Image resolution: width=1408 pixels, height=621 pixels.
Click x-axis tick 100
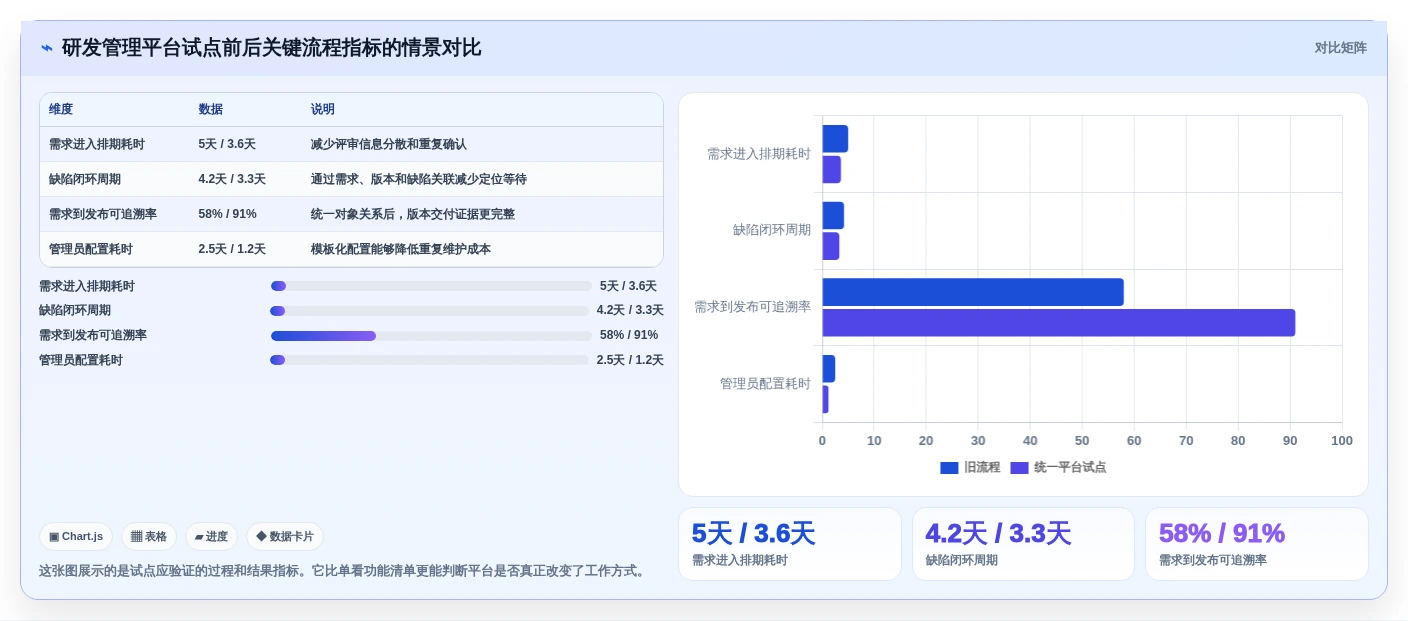coord(1342,441)
